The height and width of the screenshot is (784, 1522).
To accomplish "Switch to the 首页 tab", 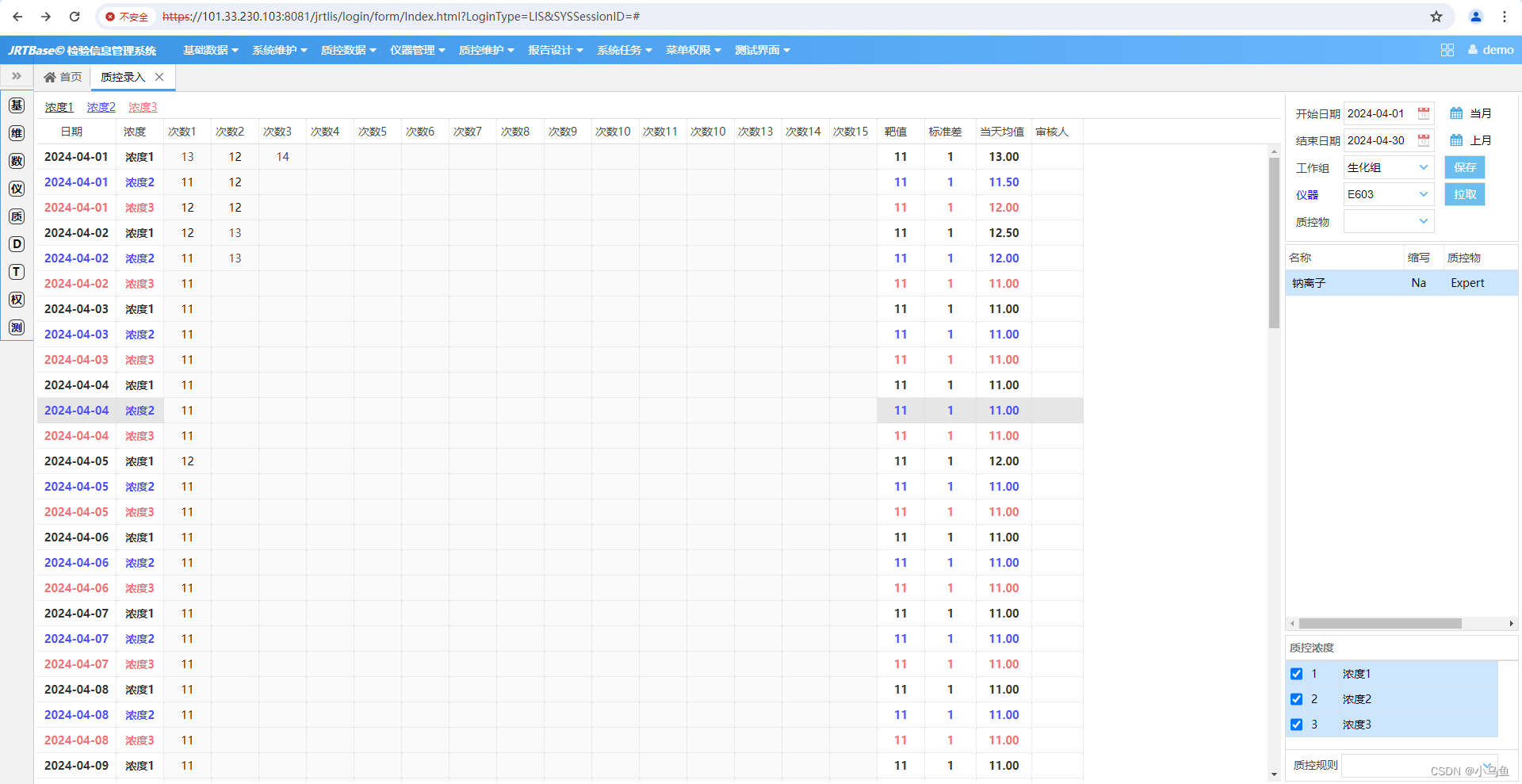I will pos(63,77).
